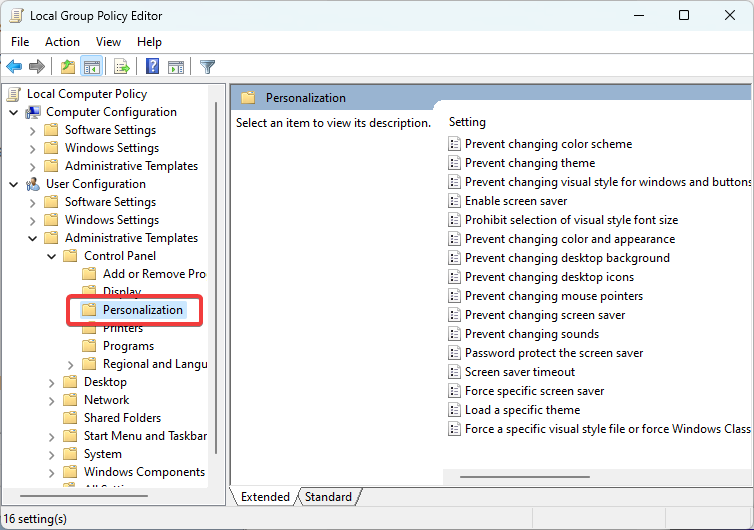Click the Back arrow toolbar icon

click(x=14, y=66)
